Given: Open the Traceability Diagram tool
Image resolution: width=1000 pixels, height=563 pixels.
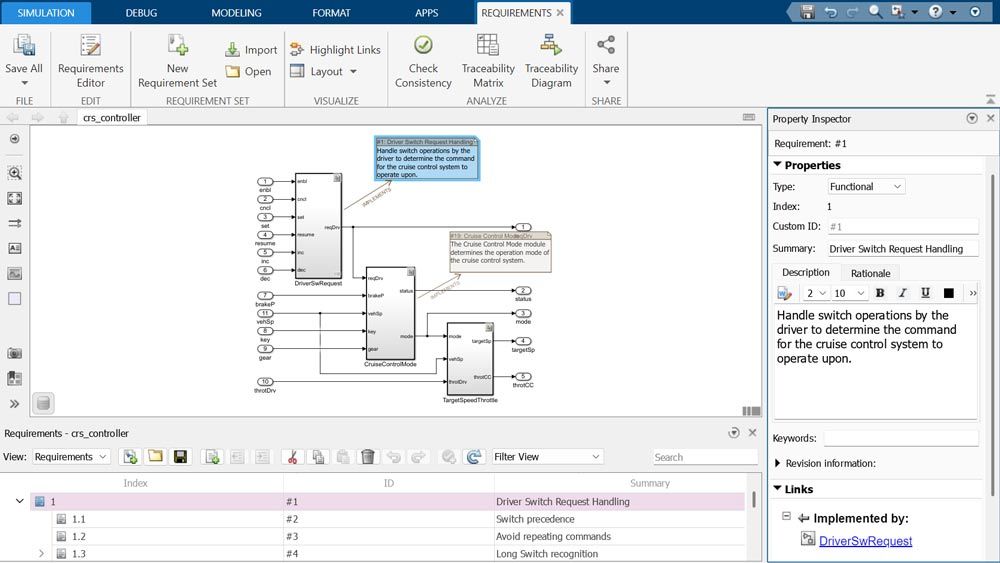Looking at the screenshot, I should coord(551,46).
